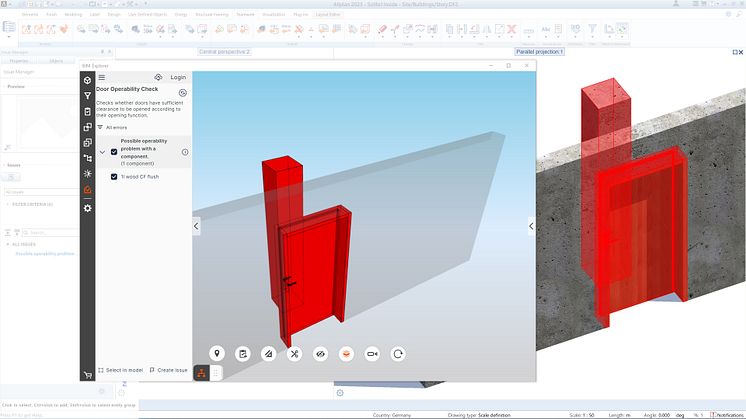This screenshot has height=419, width=746.
Task: Maximize the Parallel projection viewport
Action: (735, 52)
